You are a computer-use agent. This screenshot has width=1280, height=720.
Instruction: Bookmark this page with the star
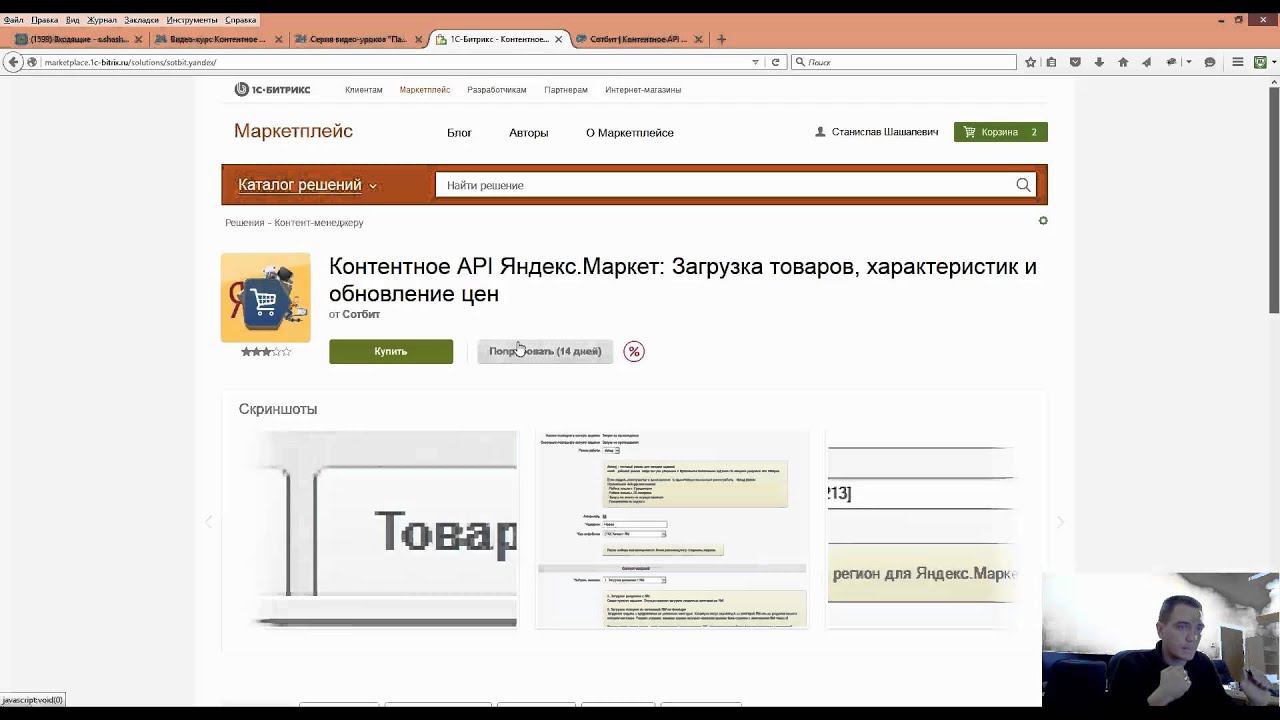pyautogui.click(x=1030, y=62)
